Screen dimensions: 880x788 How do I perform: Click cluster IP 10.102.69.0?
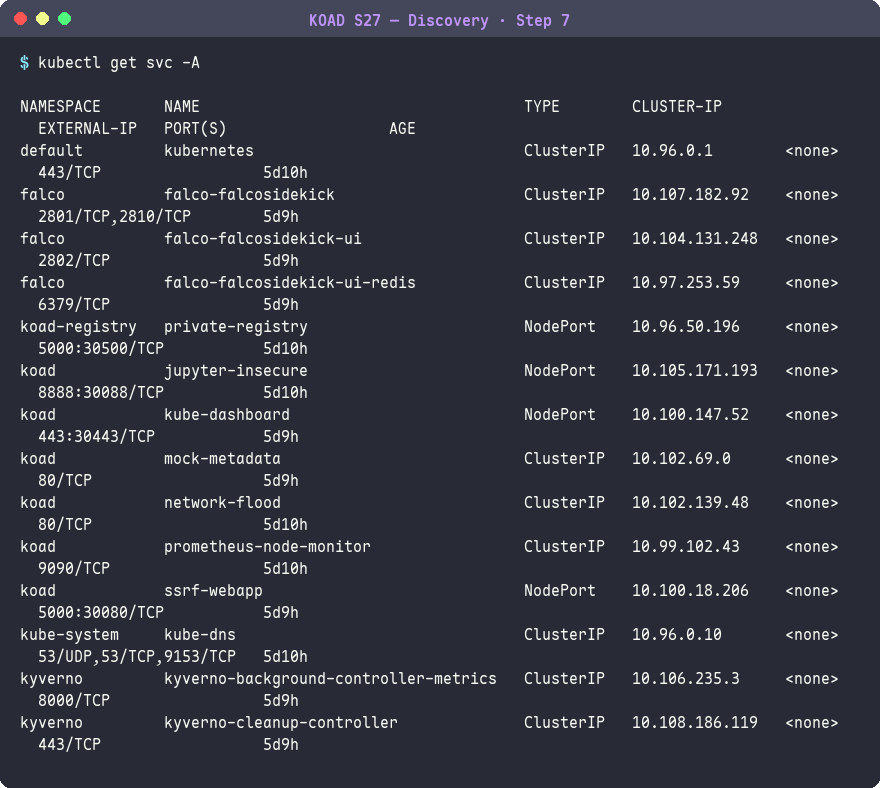click(681, 459)
